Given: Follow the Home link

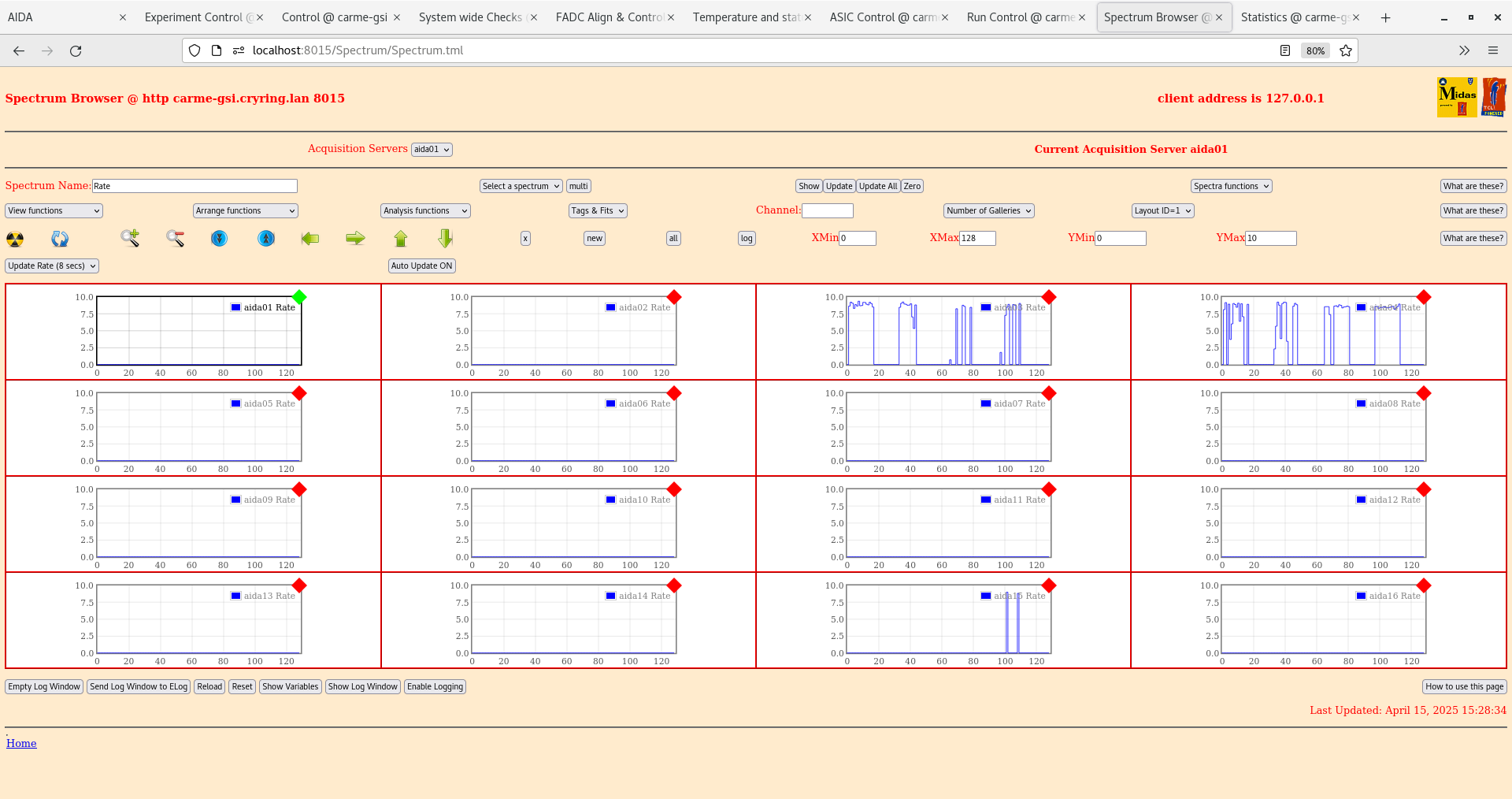Looking at the screenshot, I should coord(21,743).
